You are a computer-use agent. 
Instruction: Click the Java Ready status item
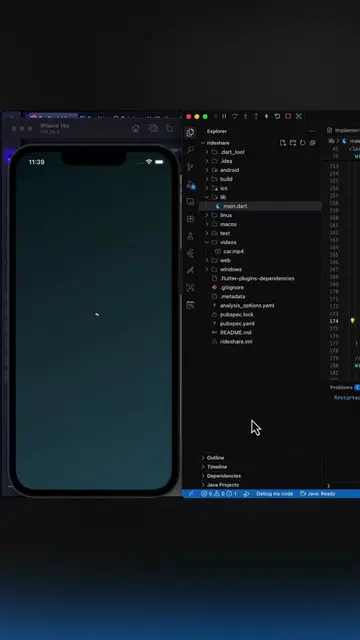[318, 493]
